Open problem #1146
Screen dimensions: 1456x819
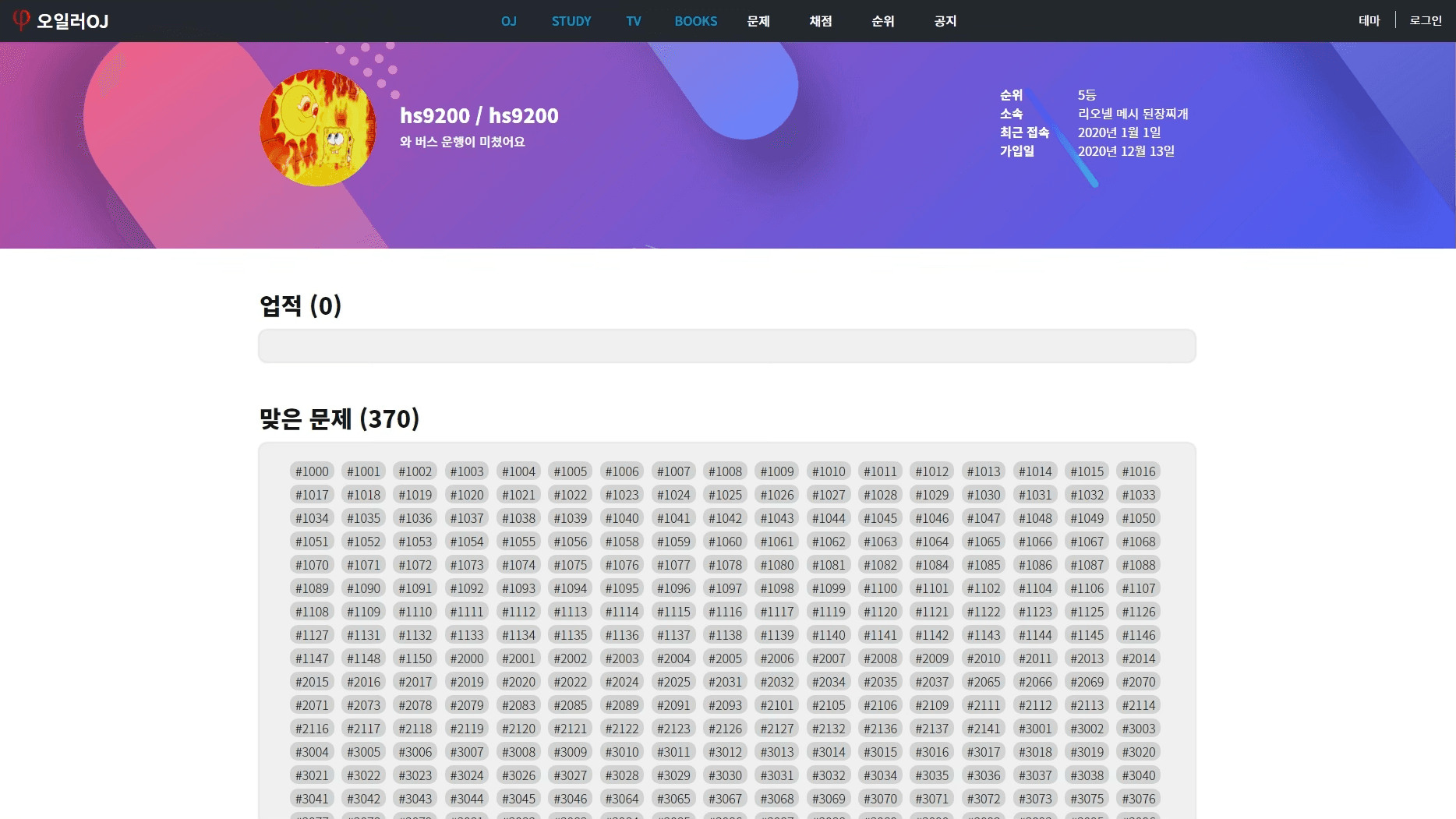click(x=1139, y=635)
